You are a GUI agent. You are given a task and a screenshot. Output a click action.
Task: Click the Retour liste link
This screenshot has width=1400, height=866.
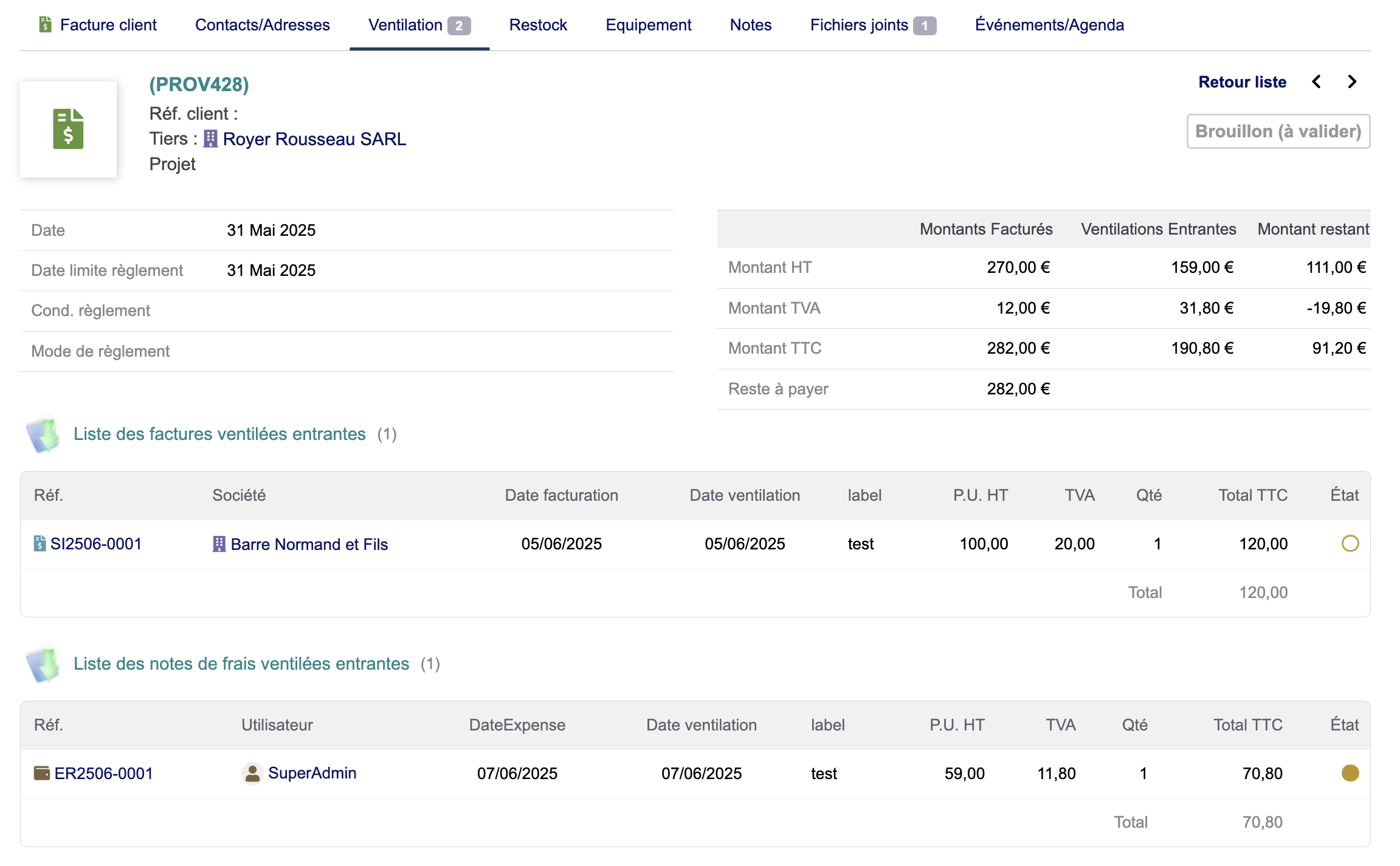click(1242, 82)
